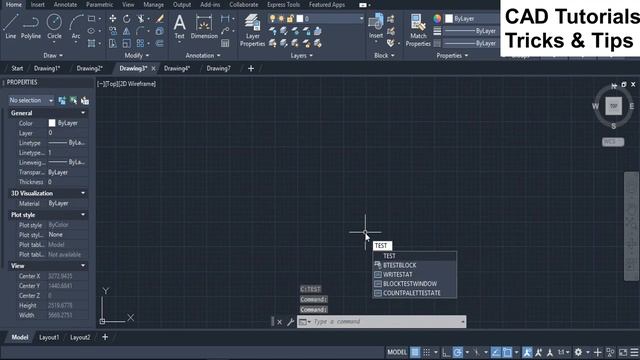The width and height of the screenshot is (640, 360).
Task: Select the Dimension tool
Action: (x=204, y=26)
